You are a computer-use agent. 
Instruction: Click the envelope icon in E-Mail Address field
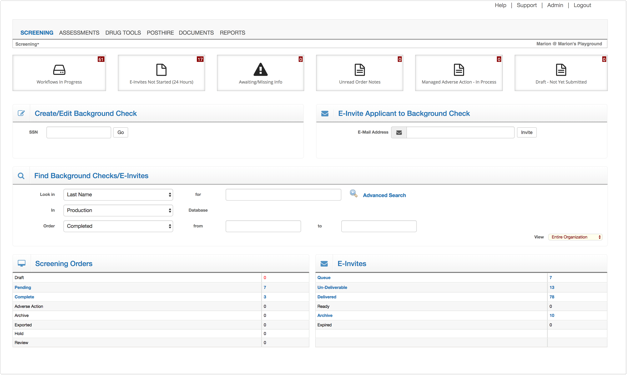(399, 132)
